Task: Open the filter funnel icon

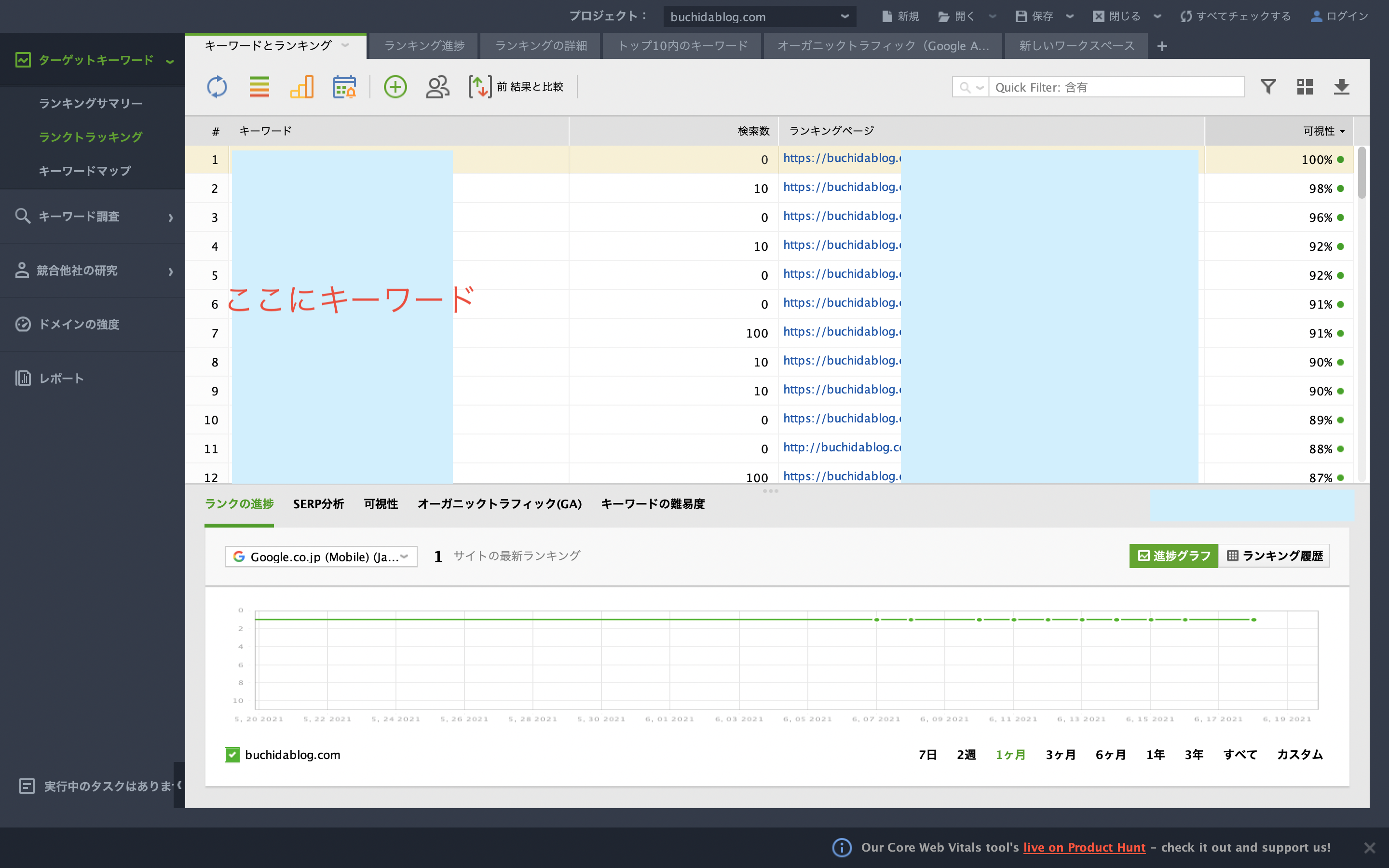Action: pos(1268,87)
